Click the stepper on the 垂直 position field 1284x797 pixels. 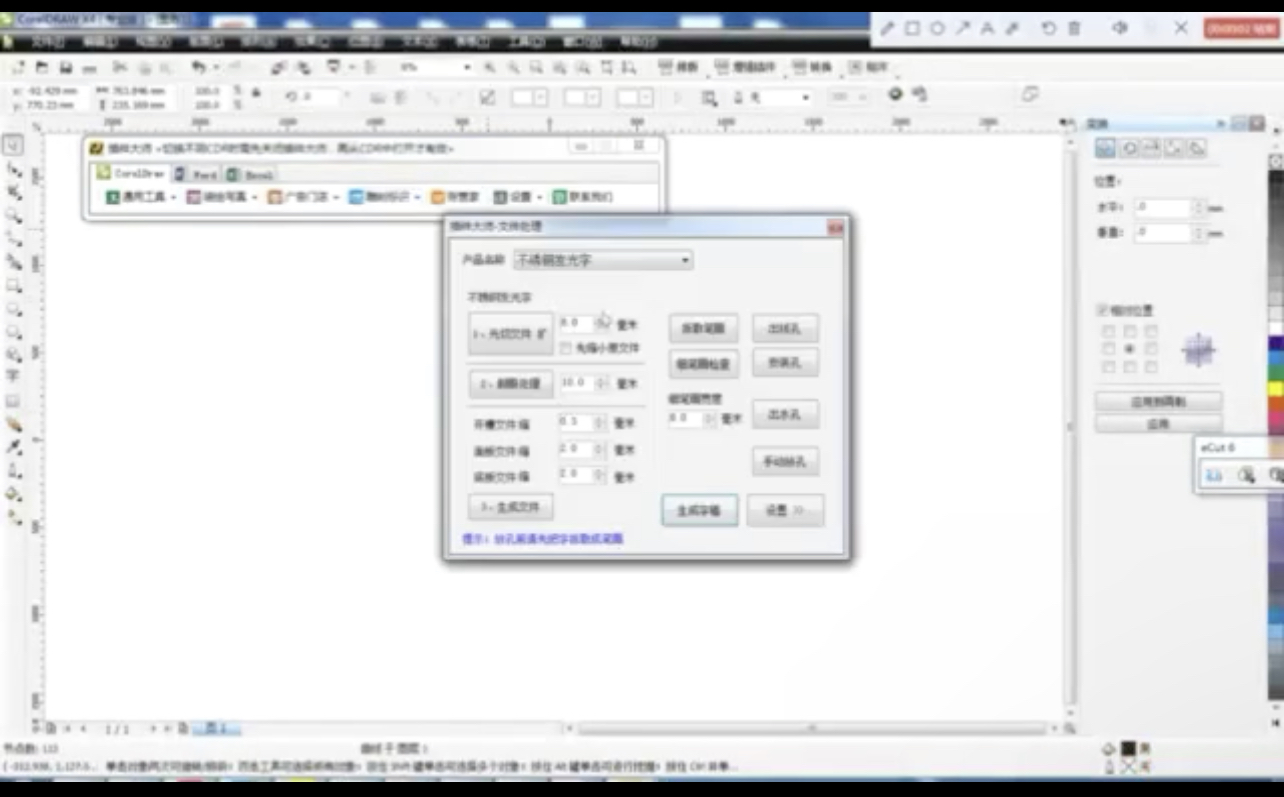1198,232
